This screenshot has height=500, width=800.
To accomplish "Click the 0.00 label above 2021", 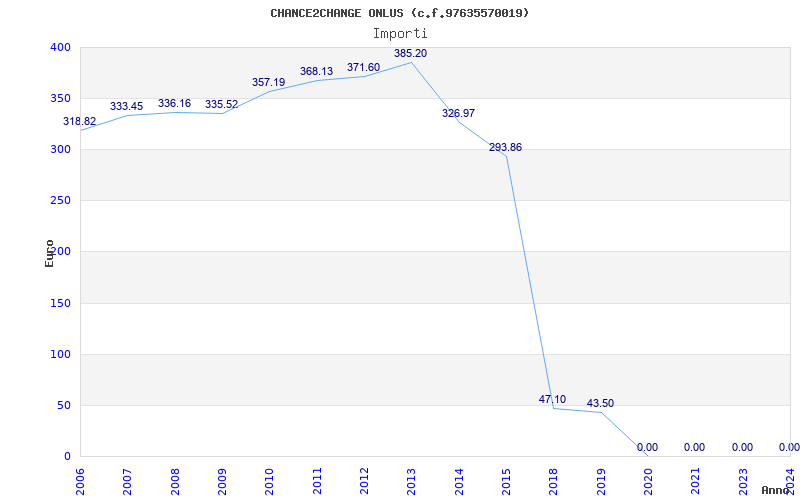I will [x=694, y=447].
